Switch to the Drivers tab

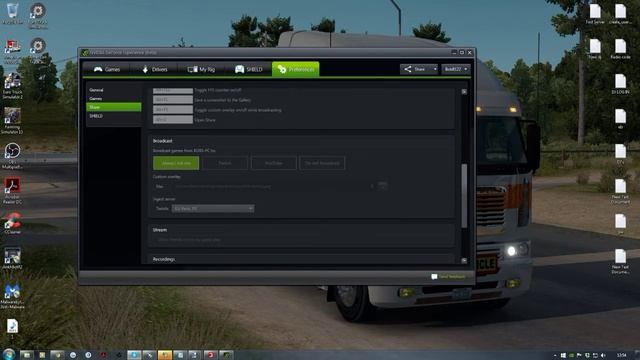click(x=154, y=69)
